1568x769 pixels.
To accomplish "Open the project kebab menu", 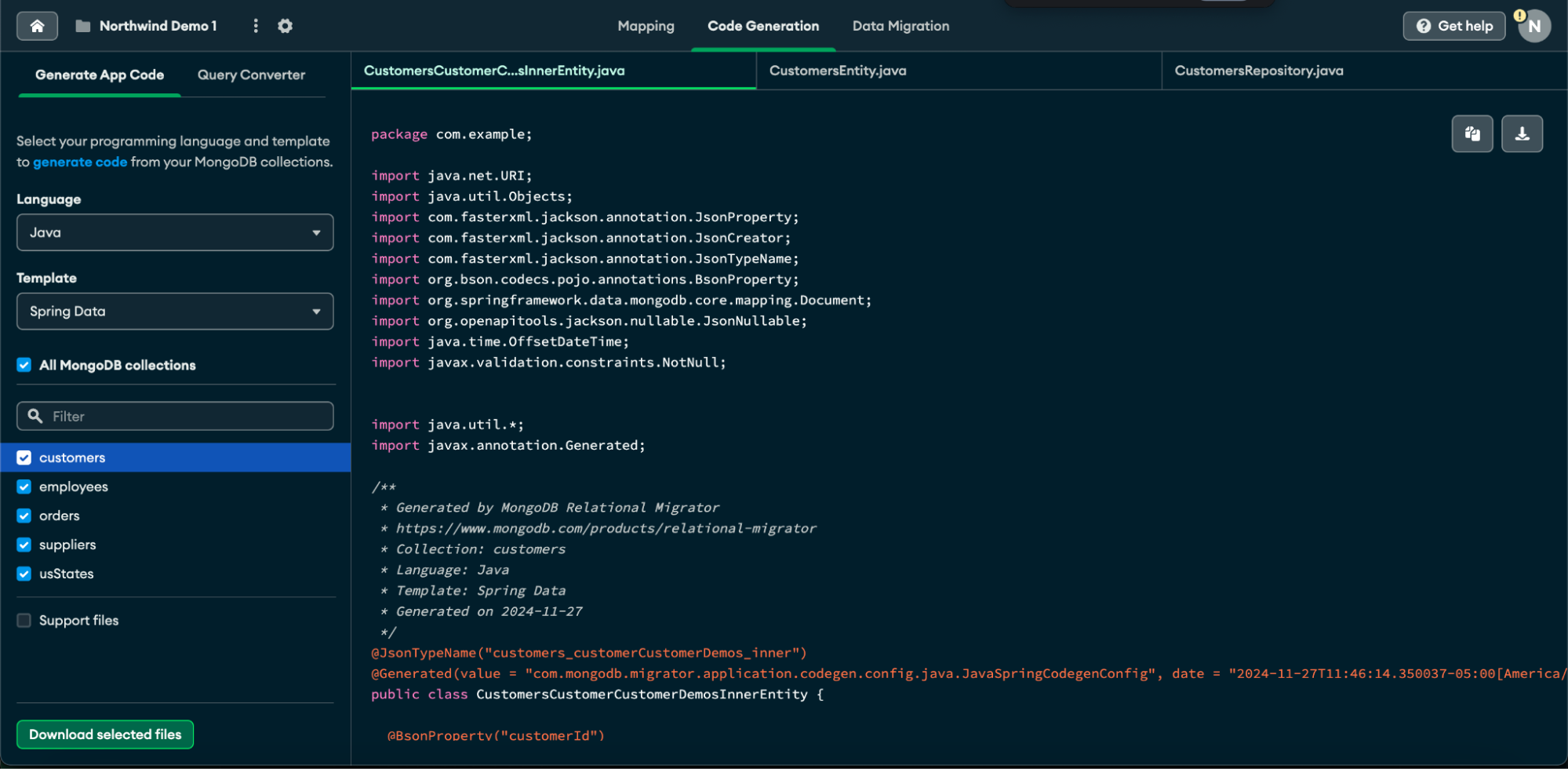I will click(256, 26).
